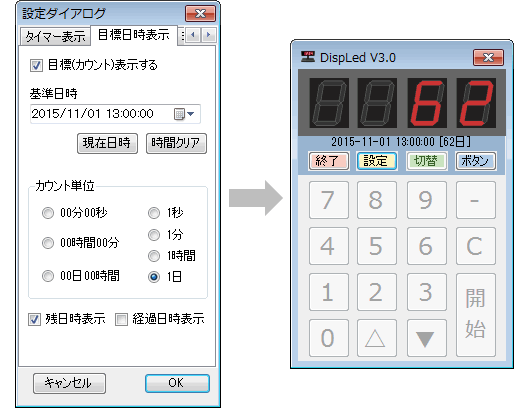This screenshot has width=530, height=408.
Task: Enable the 経過日時表示 checkbox
Action: 121,319
